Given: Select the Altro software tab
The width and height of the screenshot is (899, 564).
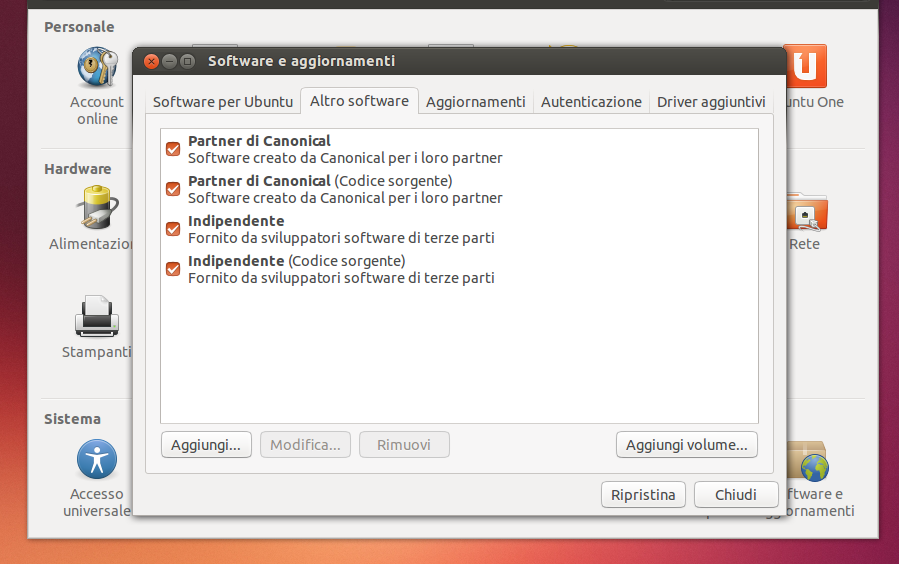Looking at the screenshot, I should coord(359,101).
